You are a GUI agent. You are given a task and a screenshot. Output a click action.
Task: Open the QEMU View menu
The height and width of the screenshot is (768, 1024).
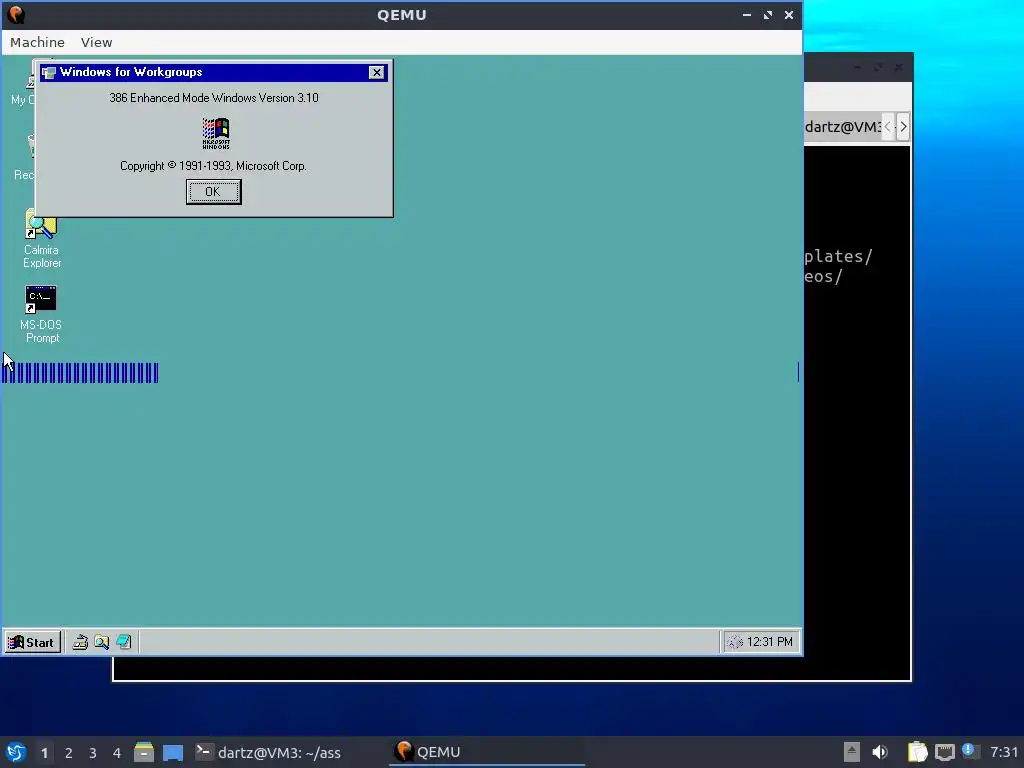click(x=97, y=42)
